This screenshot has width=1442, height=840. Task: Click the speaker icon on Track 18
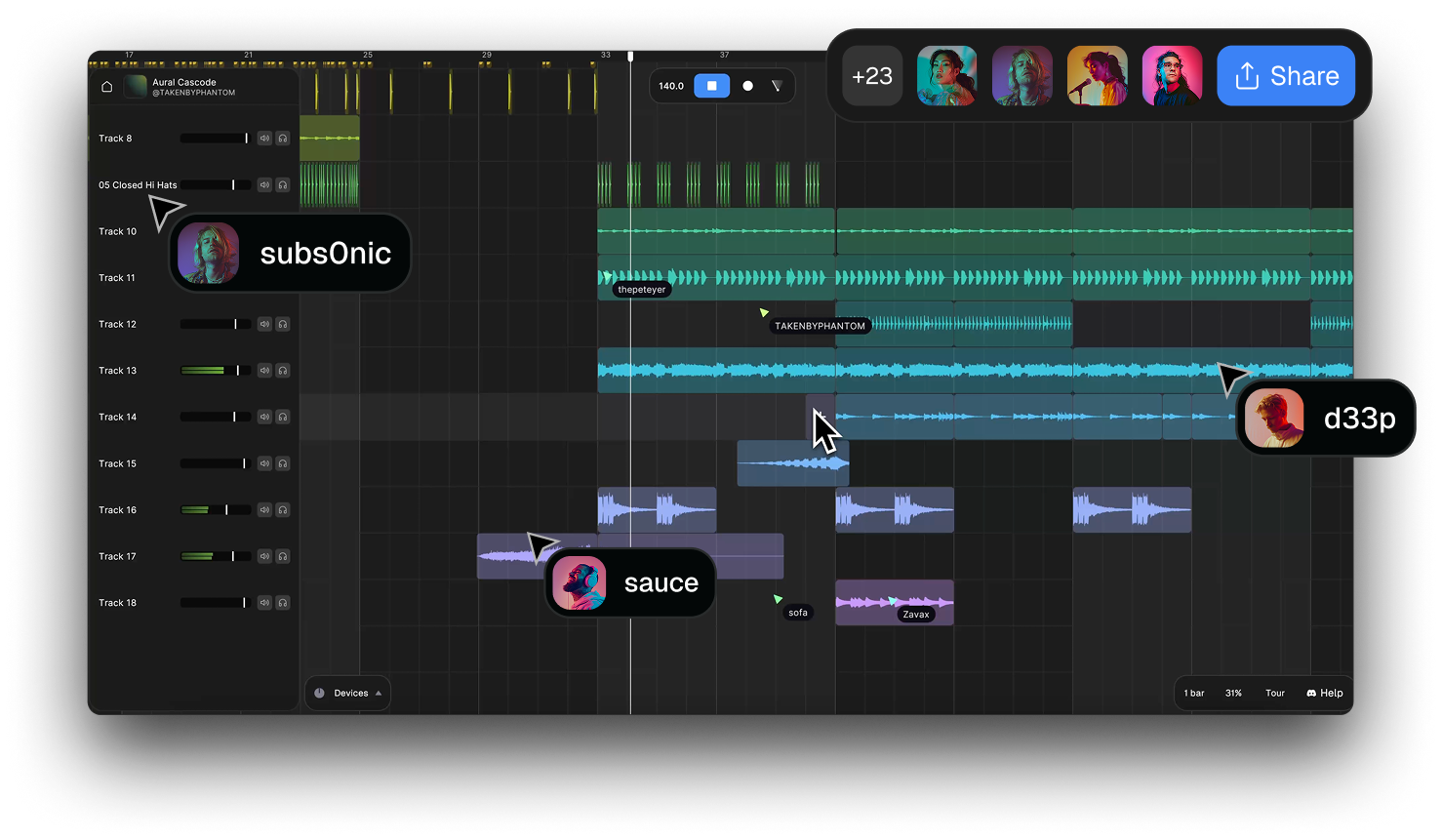tap(264, 603)
